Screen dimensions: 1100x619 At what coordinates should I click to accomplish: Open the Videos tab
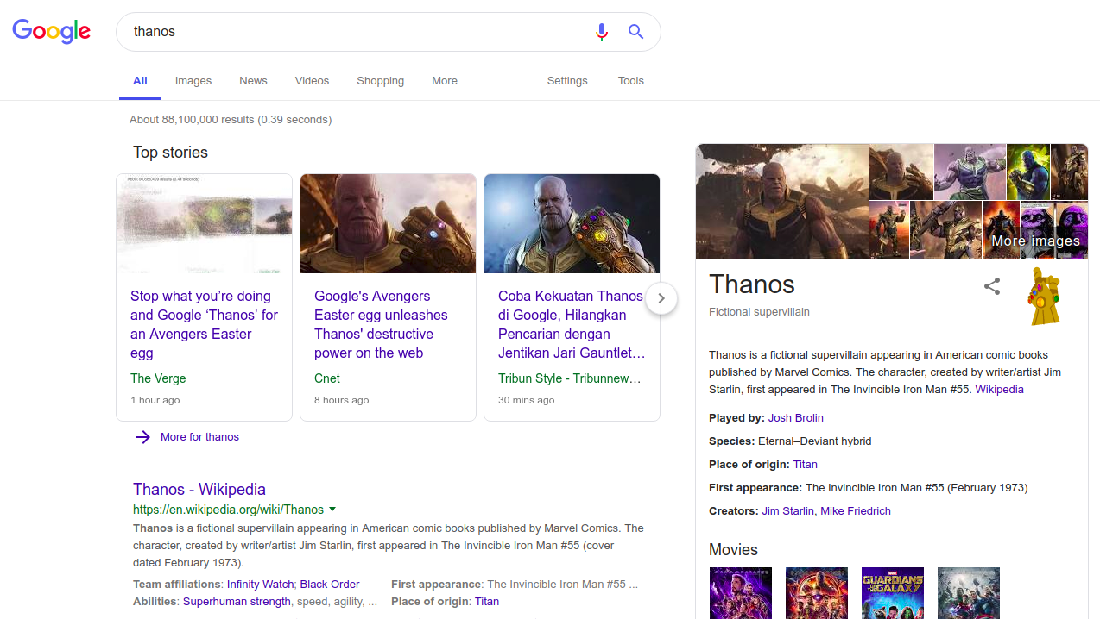[312, 81]
